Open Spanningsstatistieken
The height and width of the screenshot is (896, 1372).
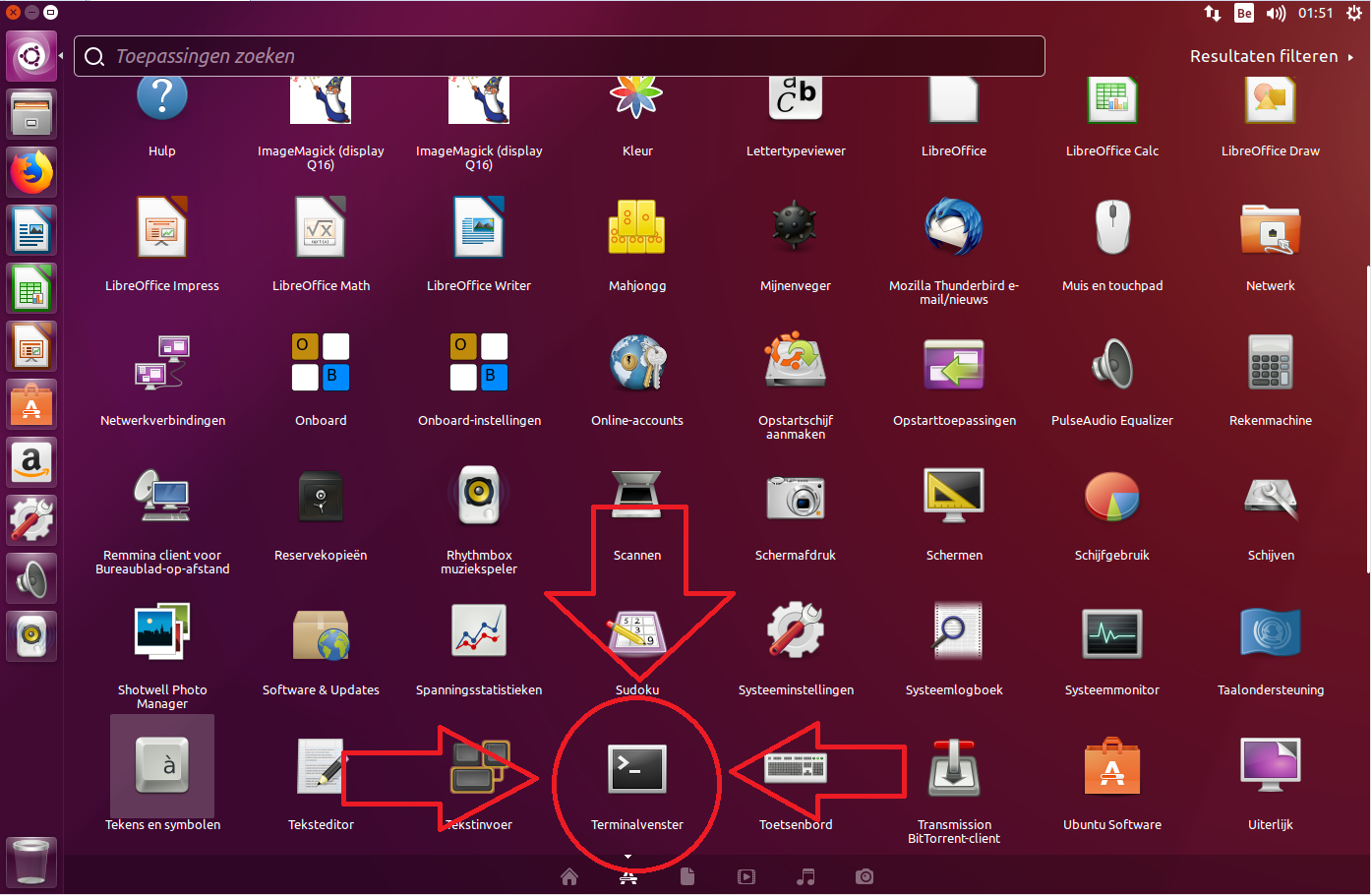[479, 631]
